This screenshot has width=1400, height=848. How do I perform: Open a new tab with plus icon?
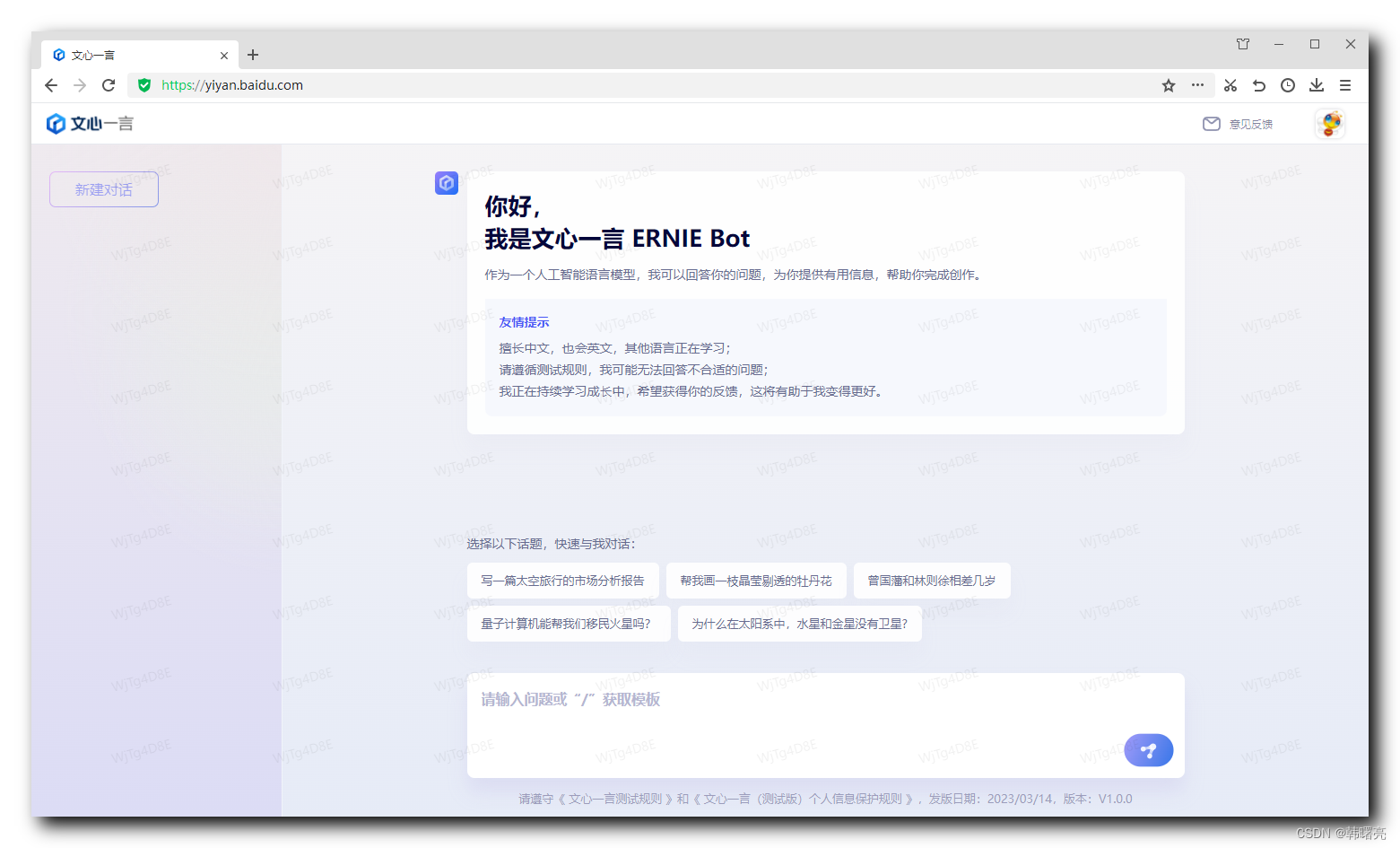coord(253,55)
